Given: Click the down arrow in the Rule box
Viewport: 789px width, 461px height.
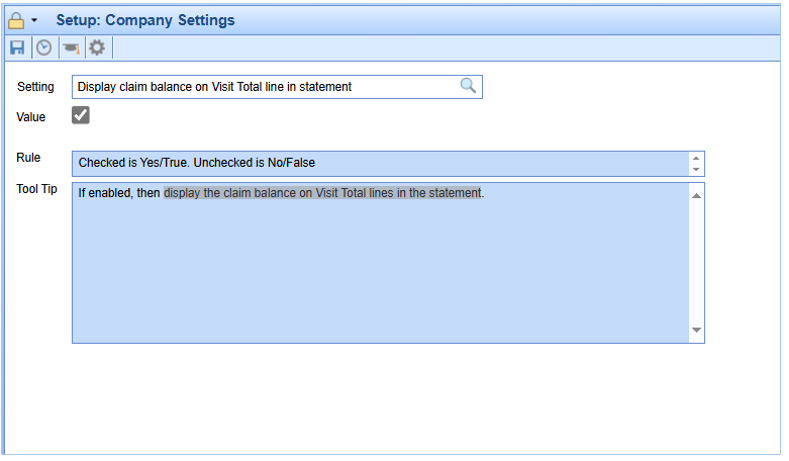Looking at the screenshot, I should pos(696,170).
